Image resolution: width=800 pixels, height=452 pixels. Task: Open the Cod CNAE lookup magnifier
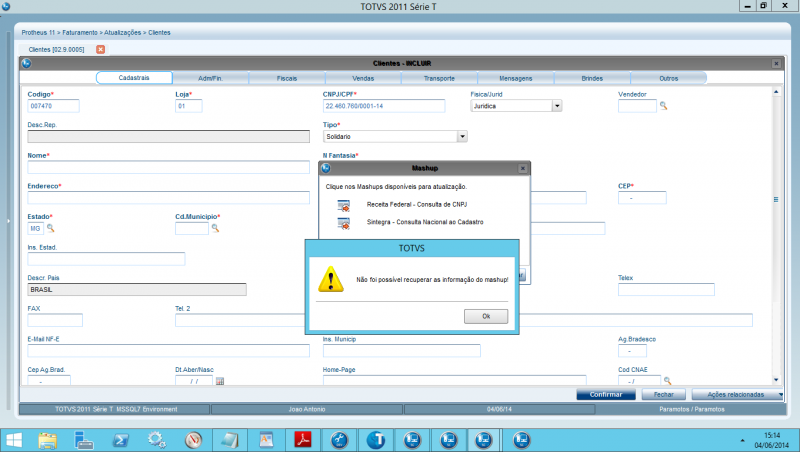click(x=667, y=381)
